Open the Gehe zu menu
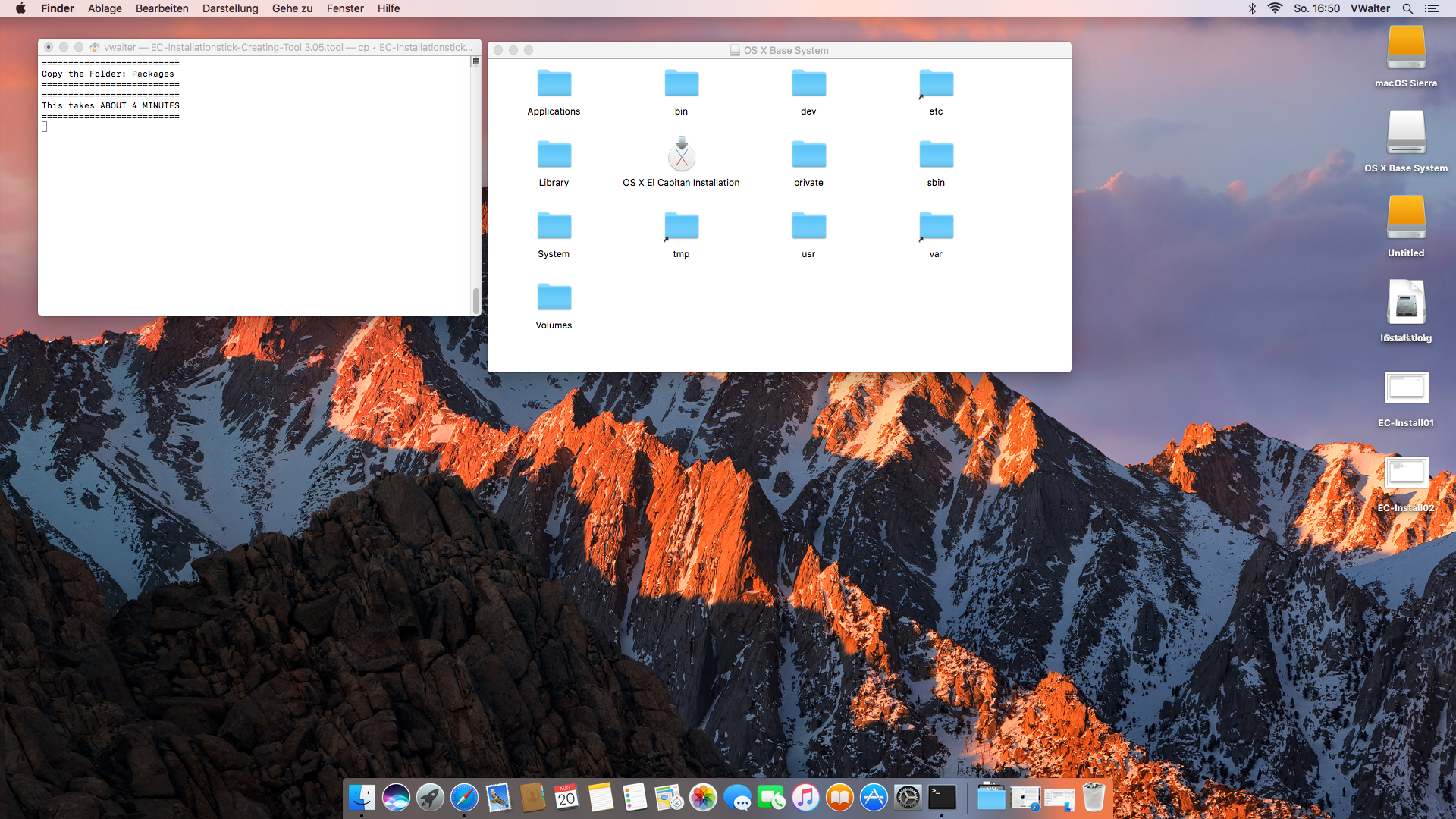 pyautogui.click(x=292, y=8)
